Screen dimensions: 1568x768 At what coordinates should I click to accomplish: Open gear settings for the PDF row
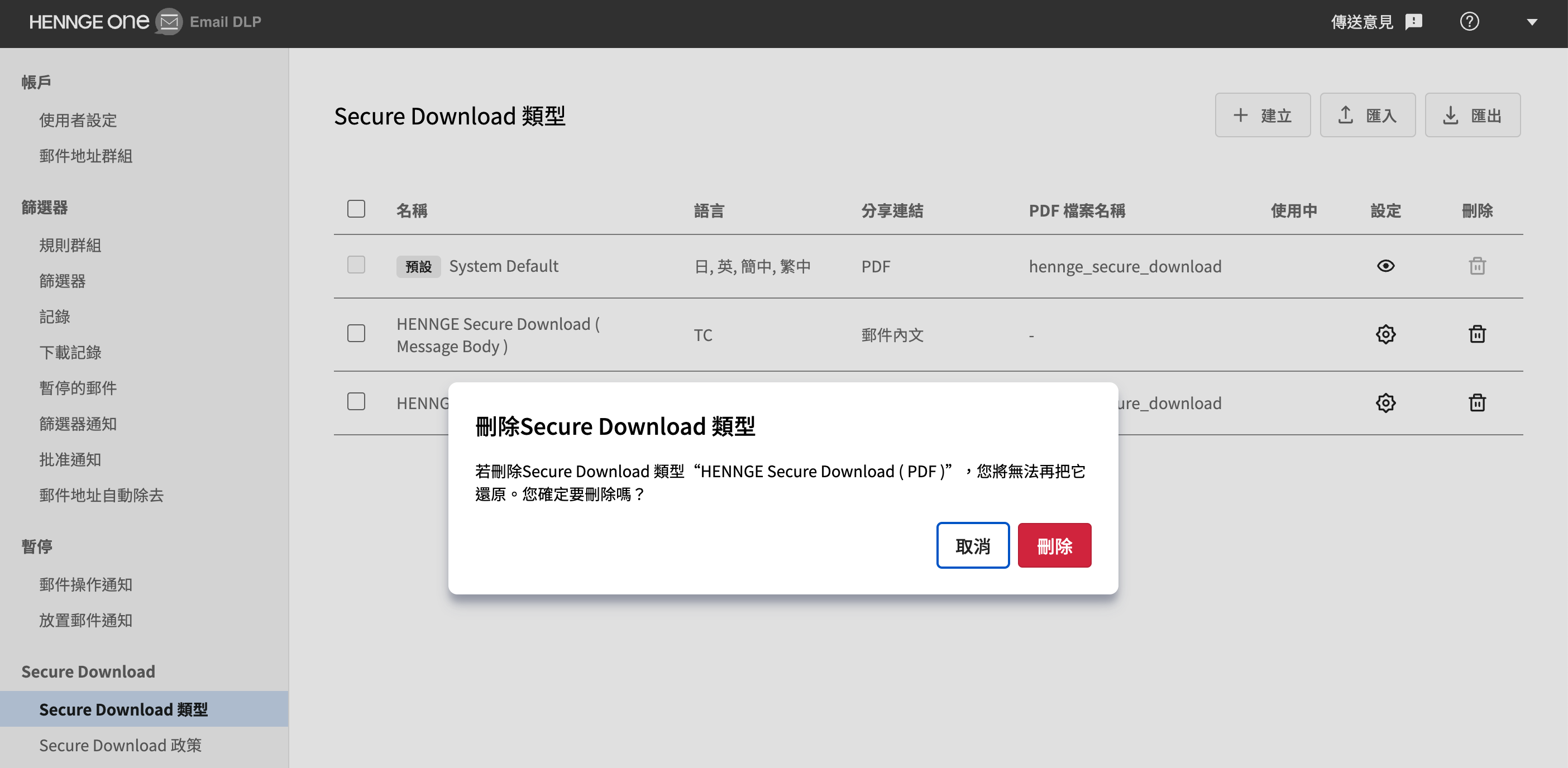coord(1385,402)
